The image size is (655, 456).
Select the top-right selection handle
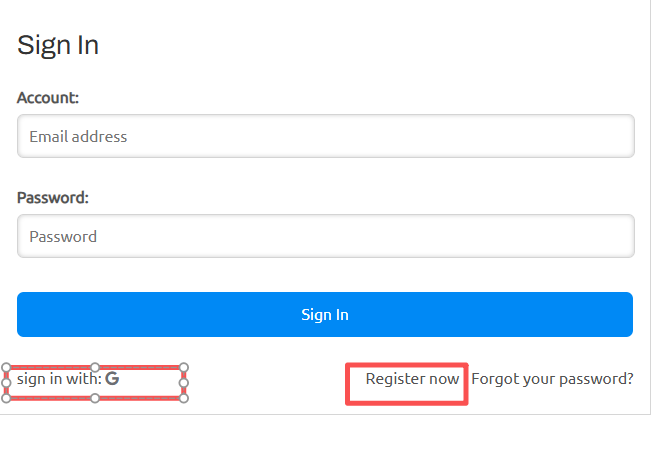(x=184, y=367)
